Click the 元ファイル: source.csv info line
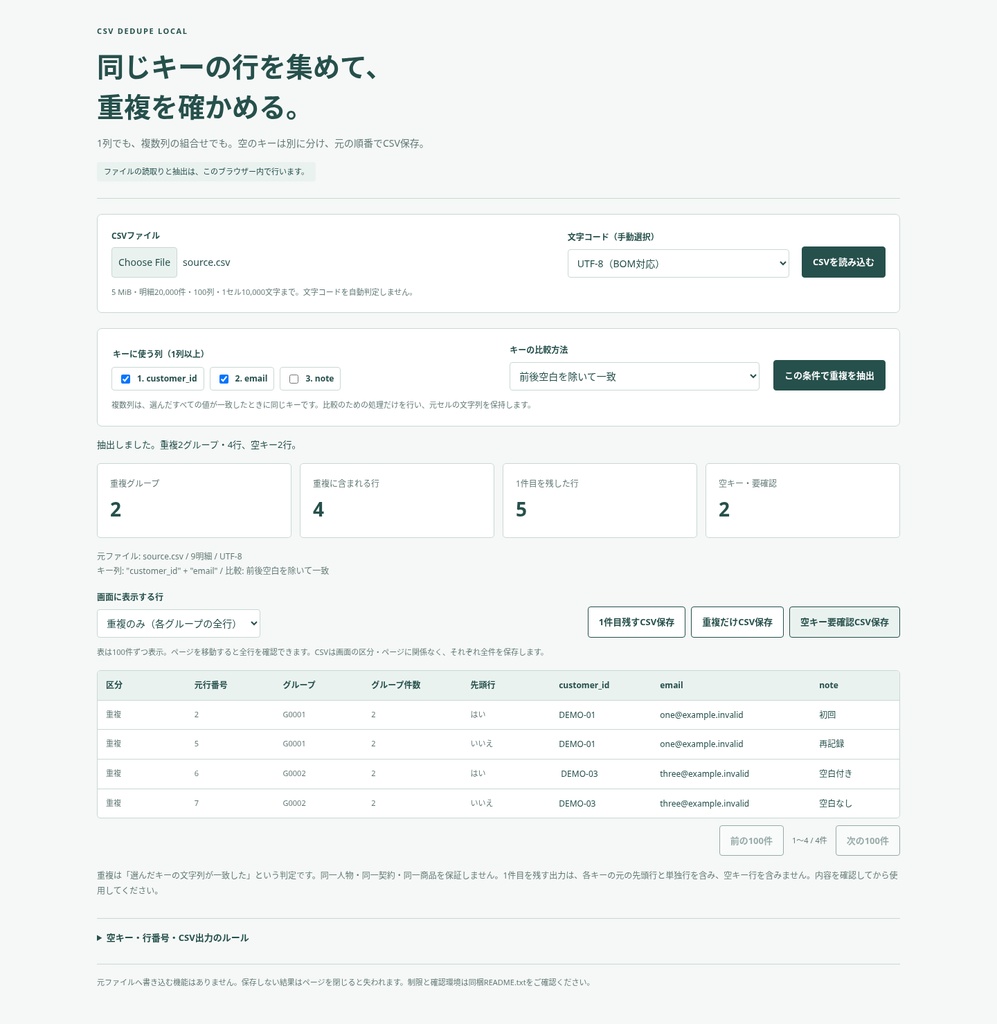The width and height of the screenshot is (997, 1024). click(169, 556)
